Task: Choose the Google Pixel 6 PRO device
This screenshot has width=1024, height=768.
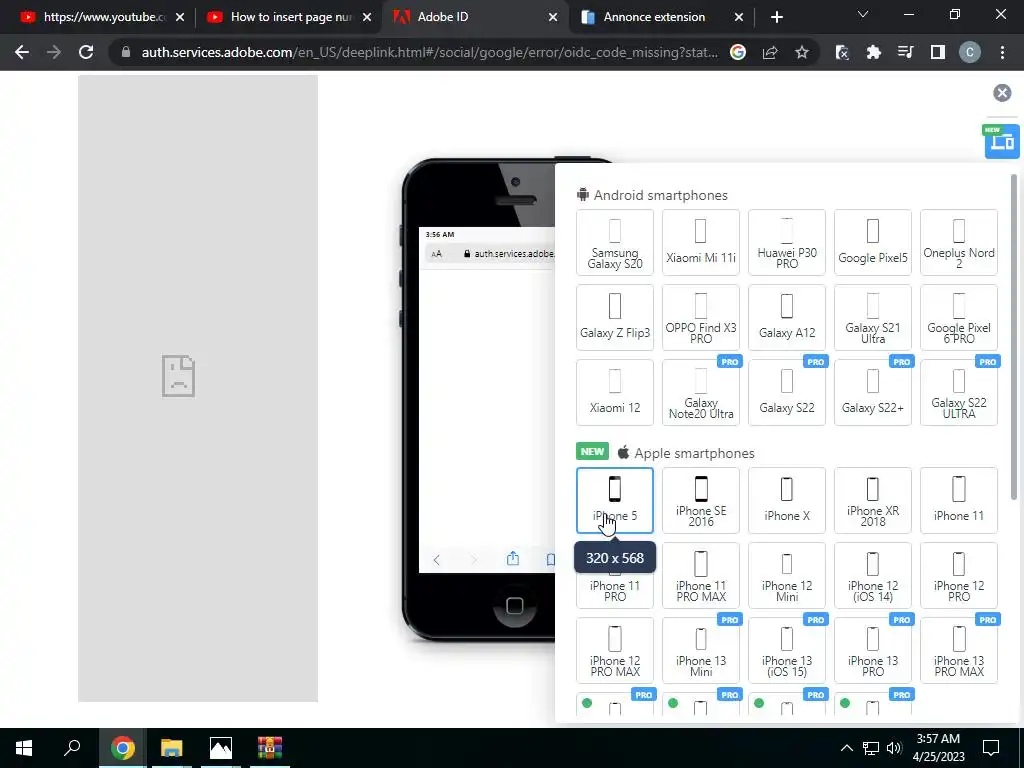Action: pos(959,318)
